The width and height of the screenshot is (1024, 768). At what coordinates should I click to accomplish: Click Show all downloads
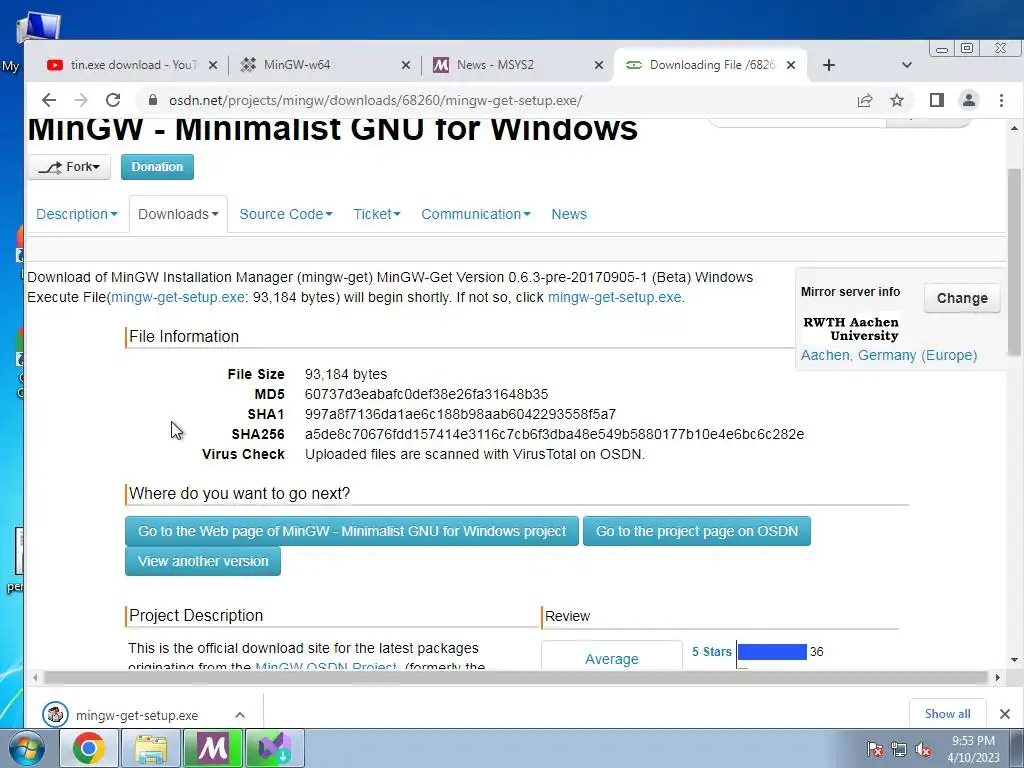[x=948, y=714]
